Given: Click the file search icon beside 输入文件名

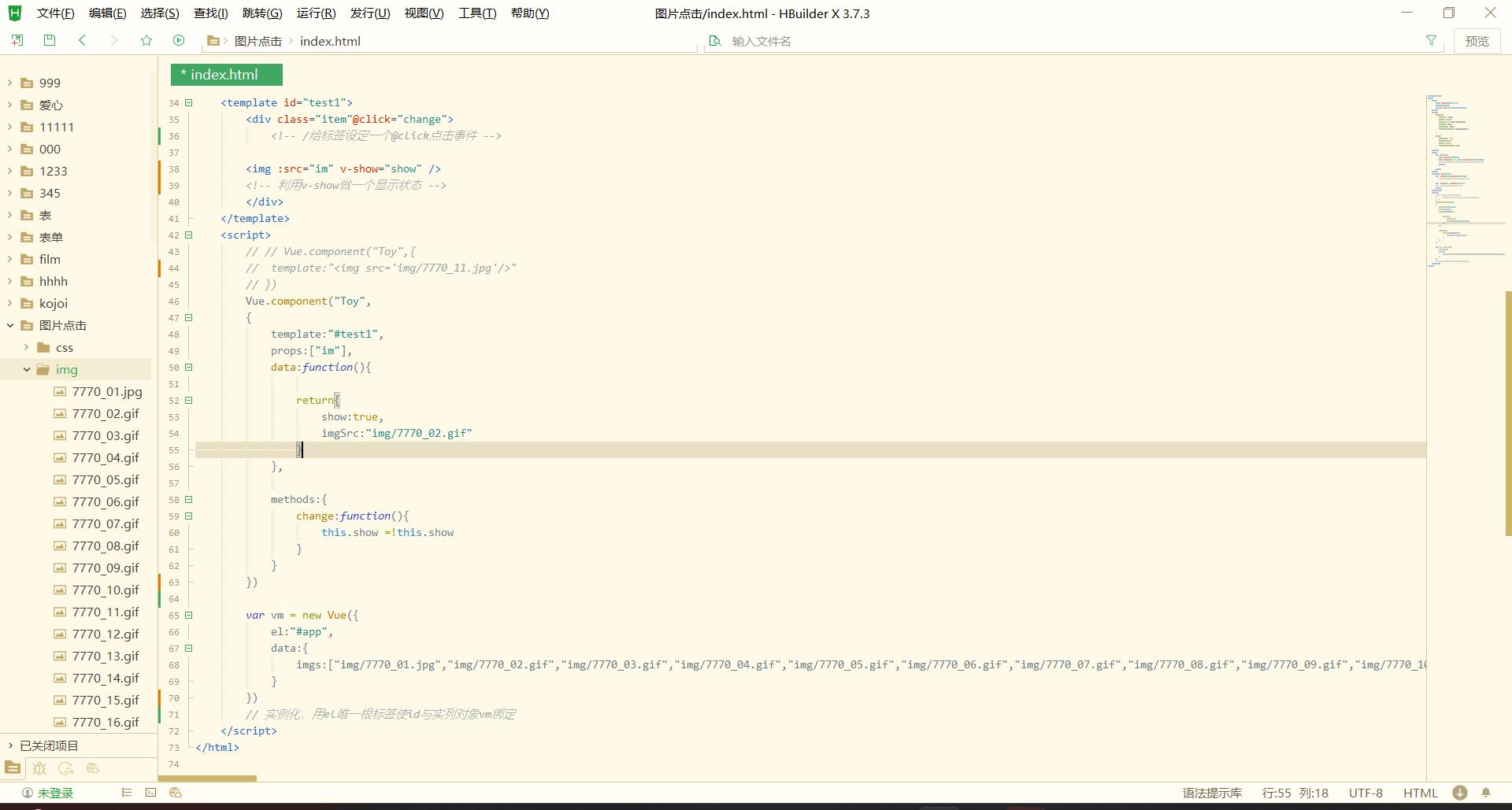Looking at the screenshot, I should 715,41.
